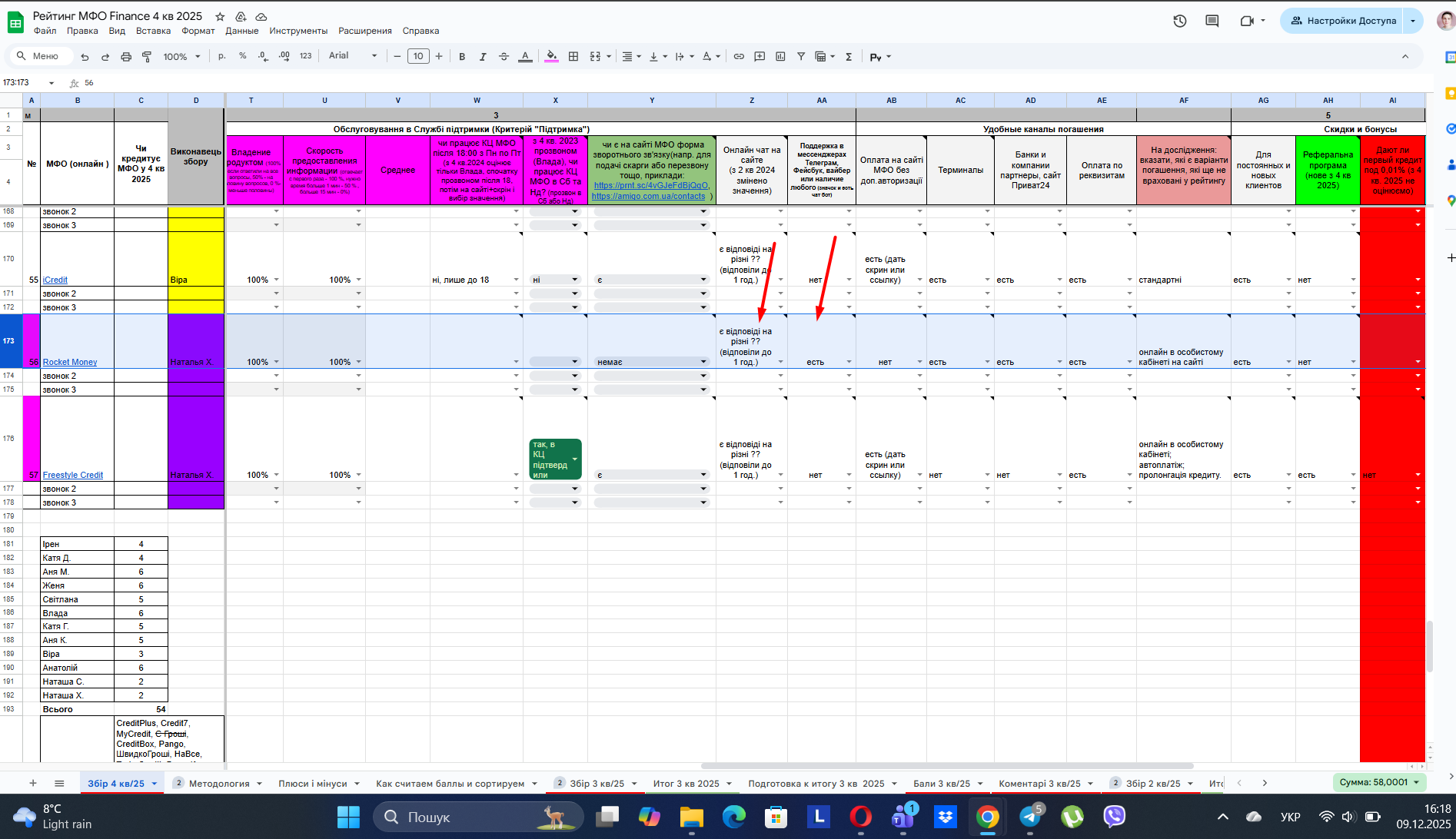
Task: Expand the name box dropdown
Action: click(52, 83)
